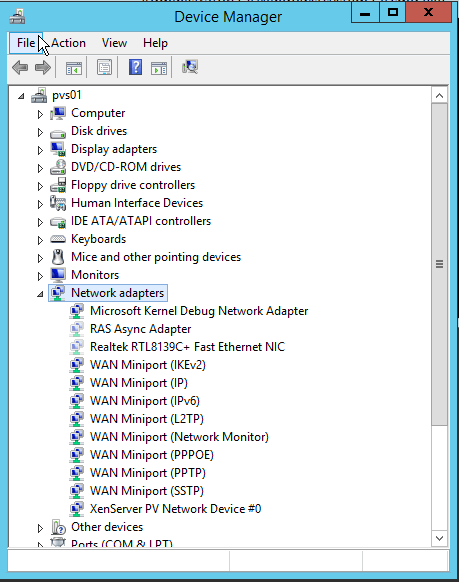
Task: Click the Mice and other pointing devices icon
Action: (58, 257)
